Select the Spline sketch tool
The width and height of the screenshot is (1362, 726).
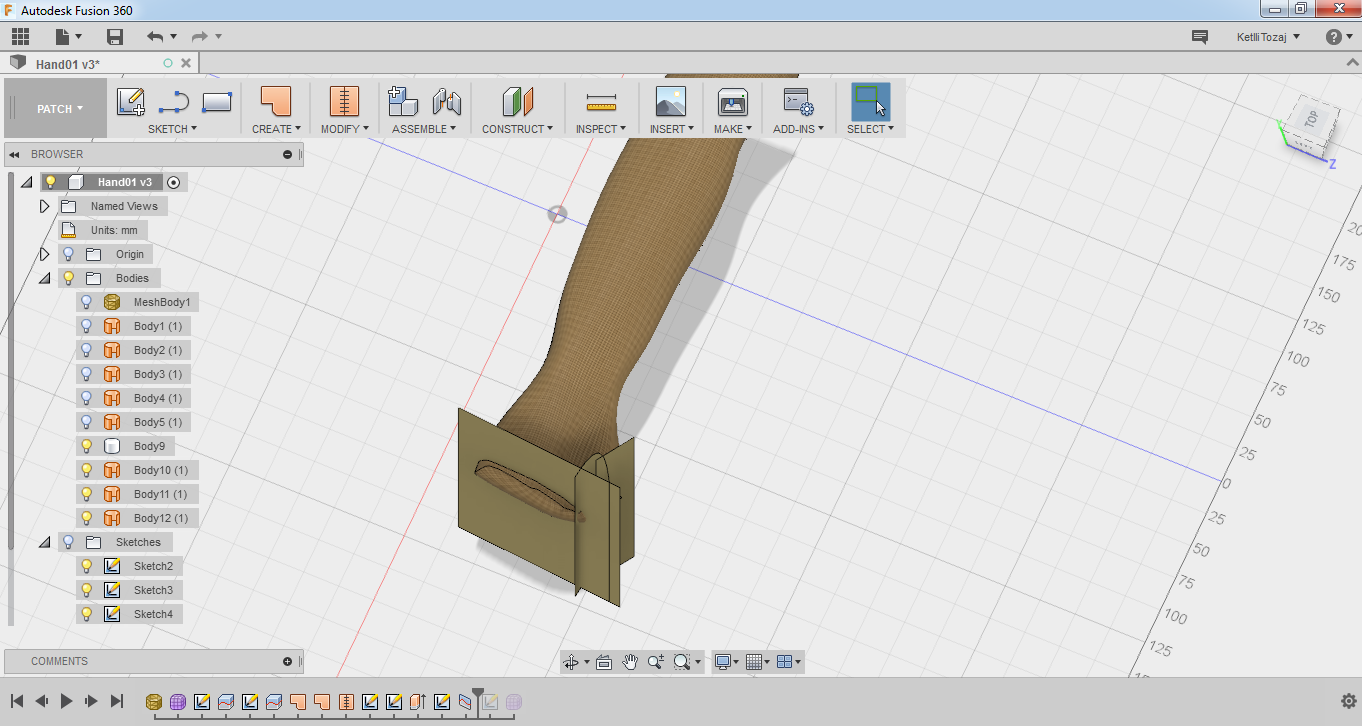tap(174, 102)
